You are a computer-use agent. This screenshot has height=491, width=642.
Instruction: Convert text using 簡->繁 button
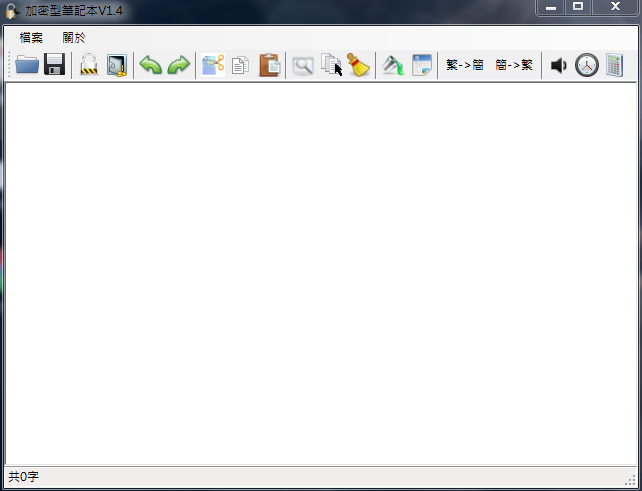coord(514,65)
